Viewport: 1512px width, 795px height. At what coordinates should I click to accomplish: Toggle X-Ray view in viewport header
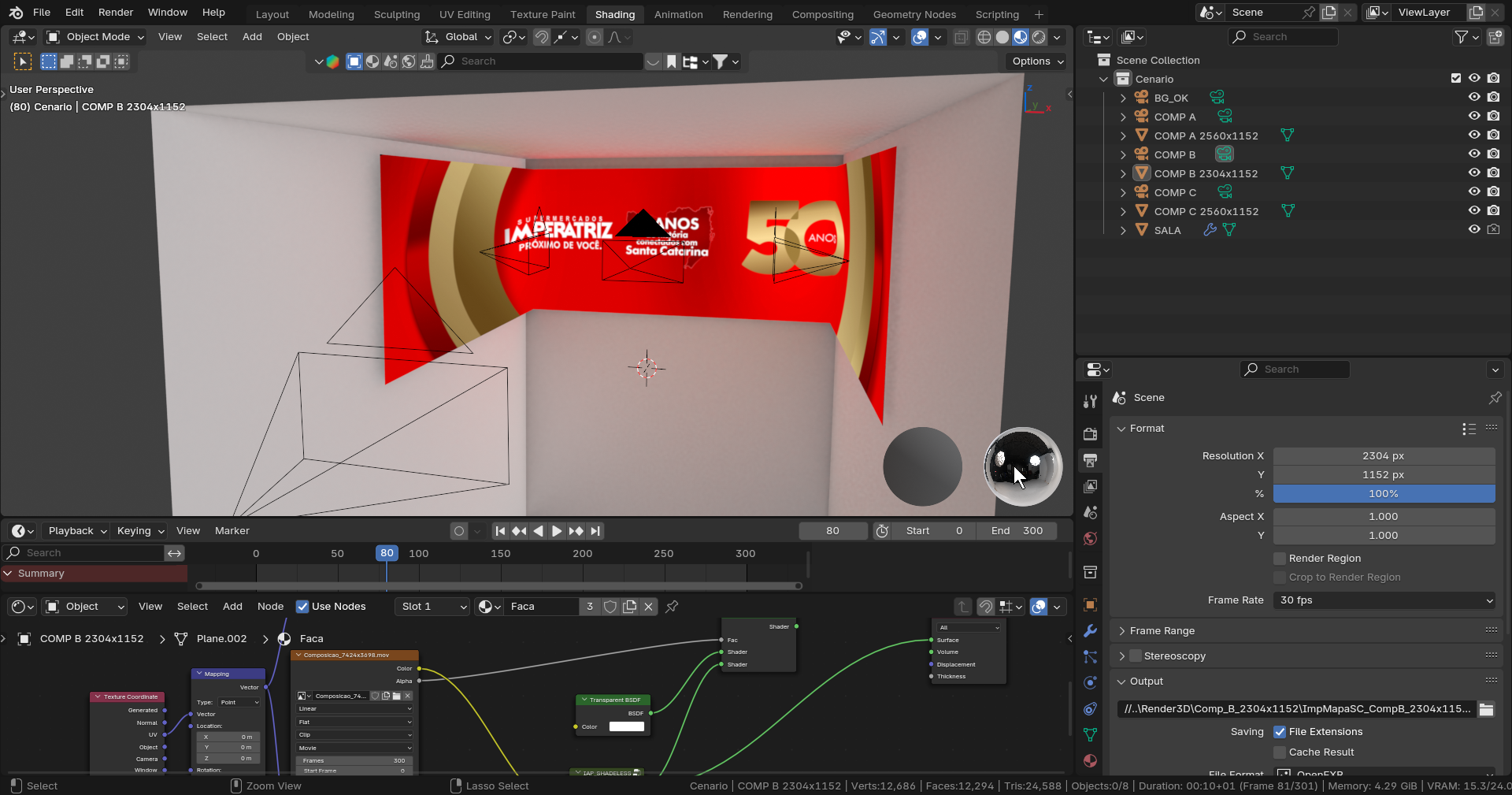961,37
